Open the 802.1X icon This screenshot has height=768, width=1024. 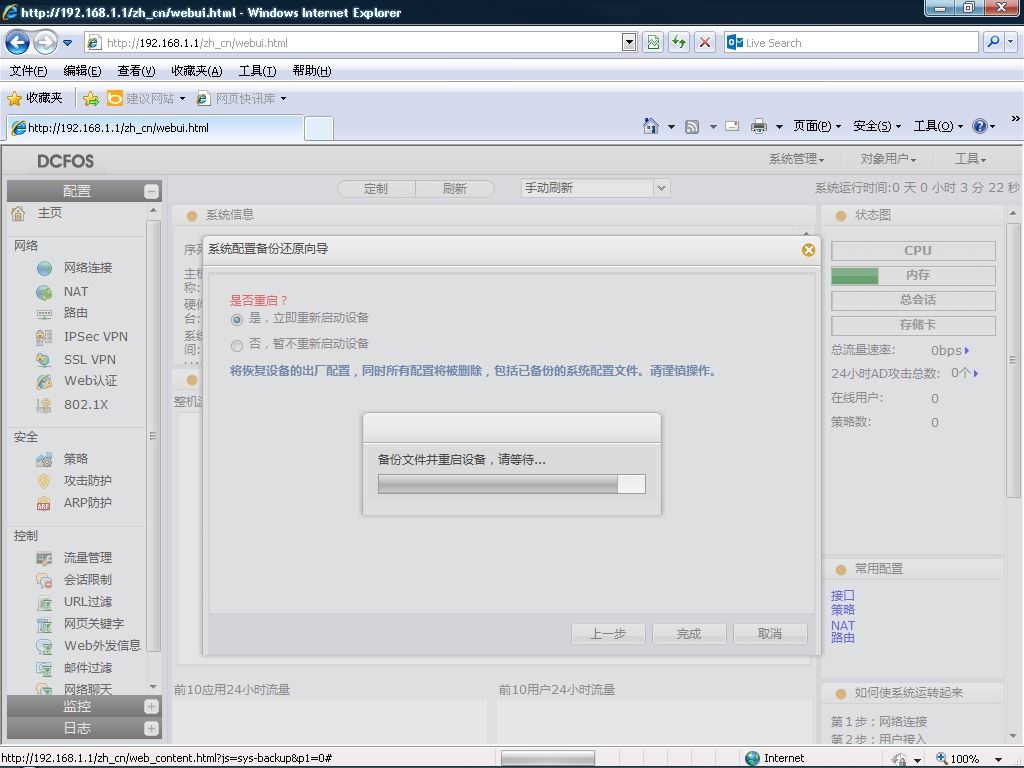click(x=44, y=405)
